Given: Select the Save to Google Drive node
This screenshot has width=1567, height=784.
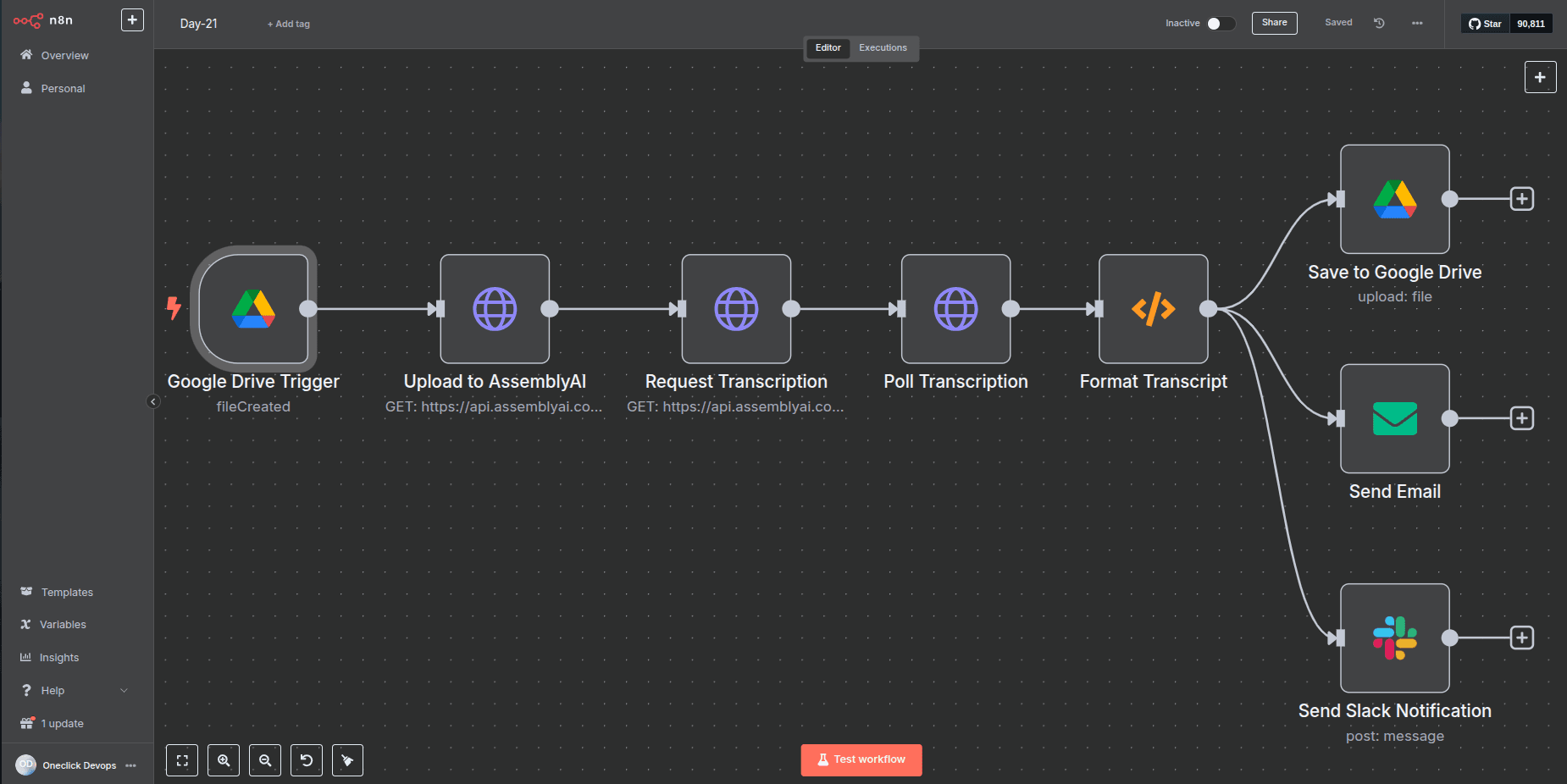Looking at the screenshot, I should pos(1395,199).
